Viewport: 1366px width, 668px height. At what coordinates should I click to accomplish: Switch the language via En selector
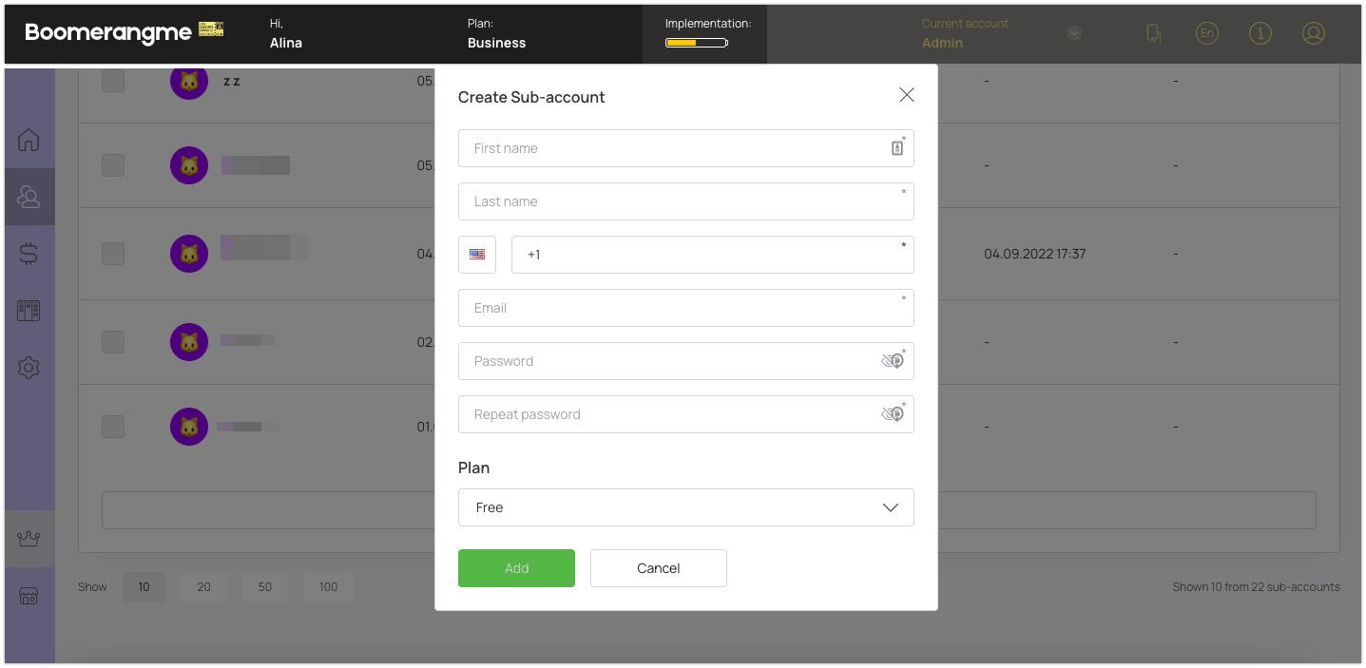tap(1207, 33)
